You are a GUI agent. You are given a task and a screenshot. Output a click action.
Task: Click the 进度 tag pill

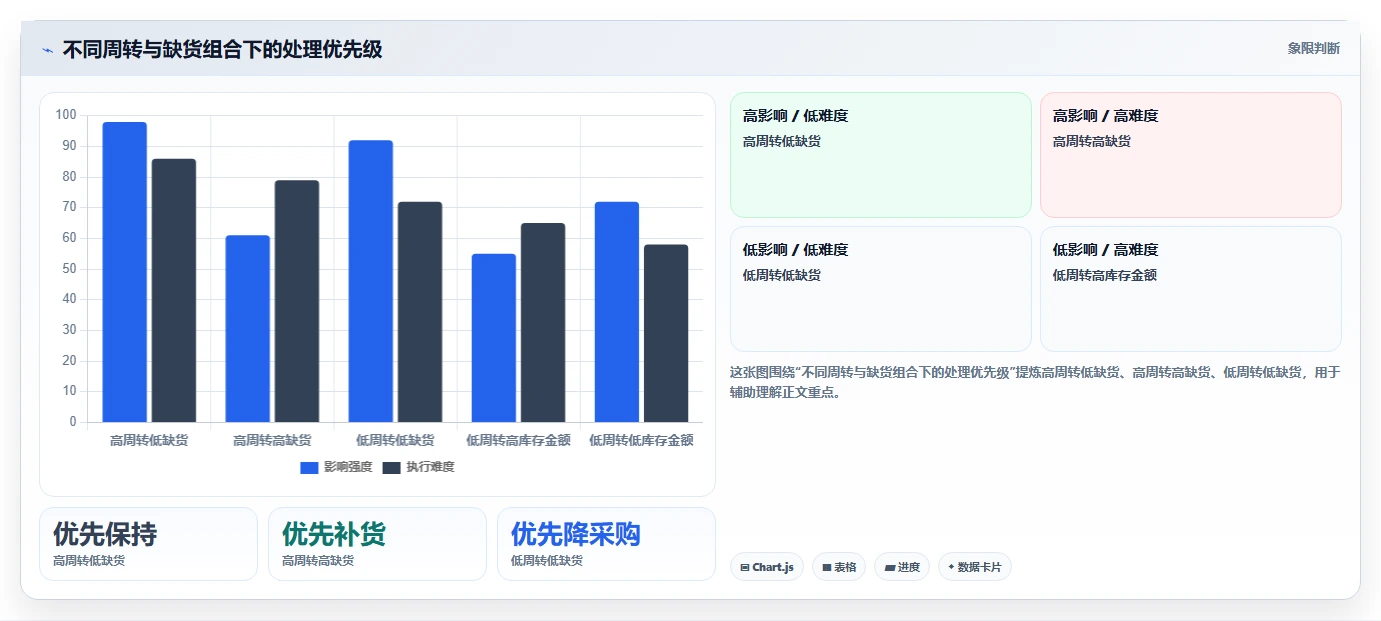coord(902,567)
